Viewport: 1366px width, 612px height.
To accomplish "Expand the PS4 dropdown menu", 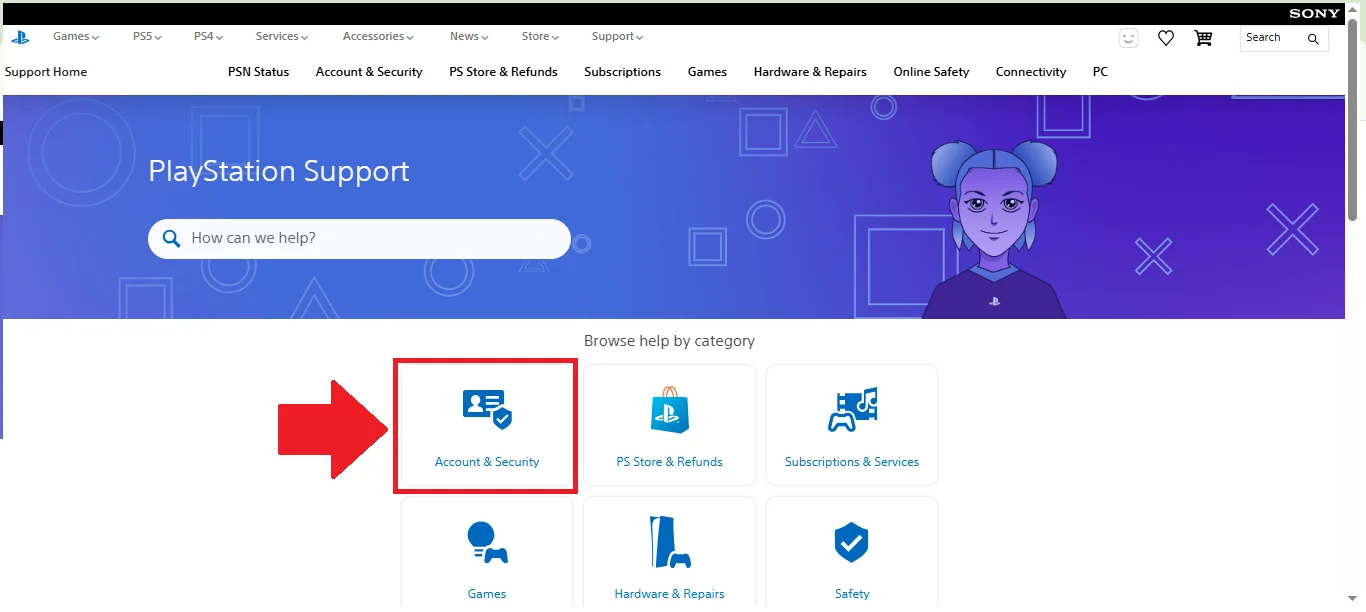I will pyautogui.click(x=208, y=36).
